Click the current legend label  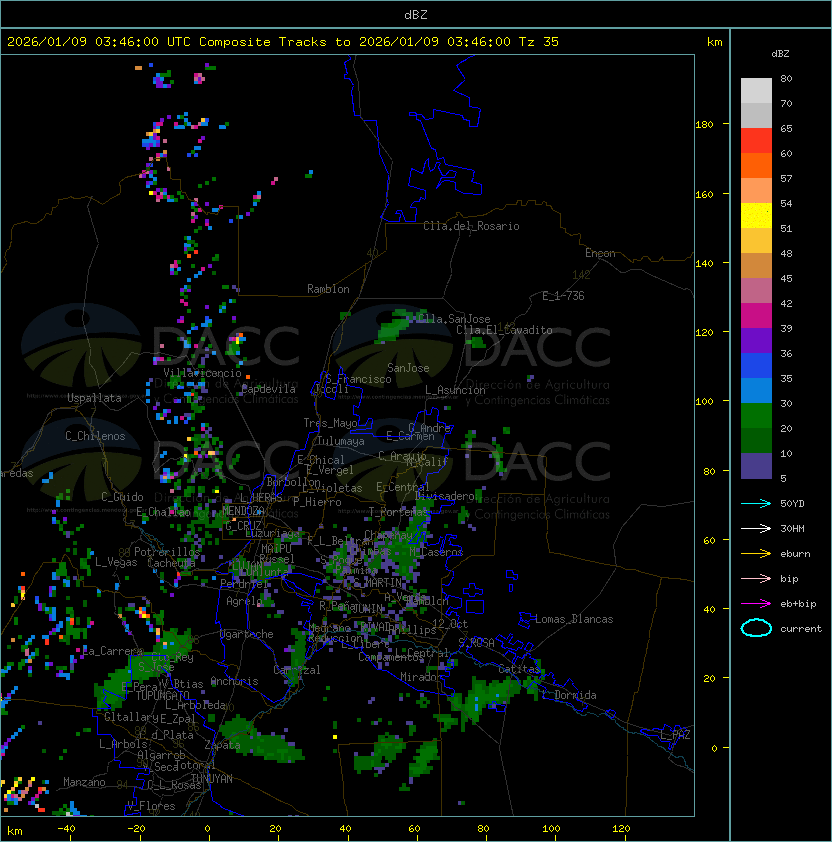pos(801,628)
